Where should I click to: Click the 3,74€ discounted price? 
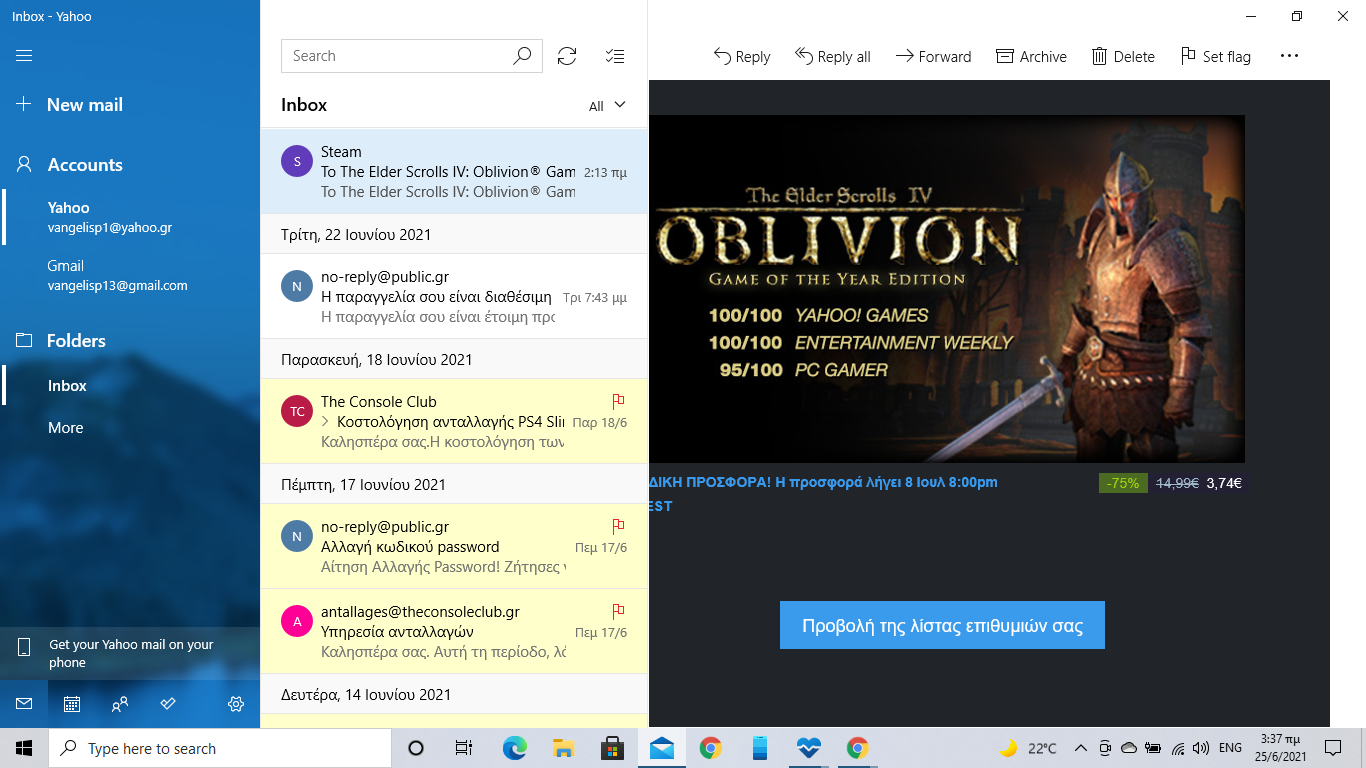point(1224,483)
